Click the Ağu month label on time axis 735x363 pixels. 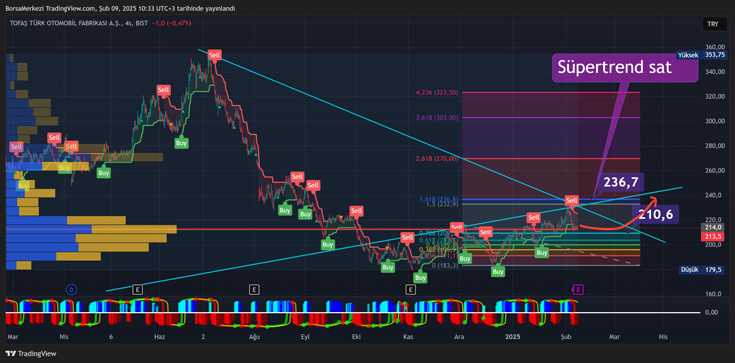tap(254, 337)
